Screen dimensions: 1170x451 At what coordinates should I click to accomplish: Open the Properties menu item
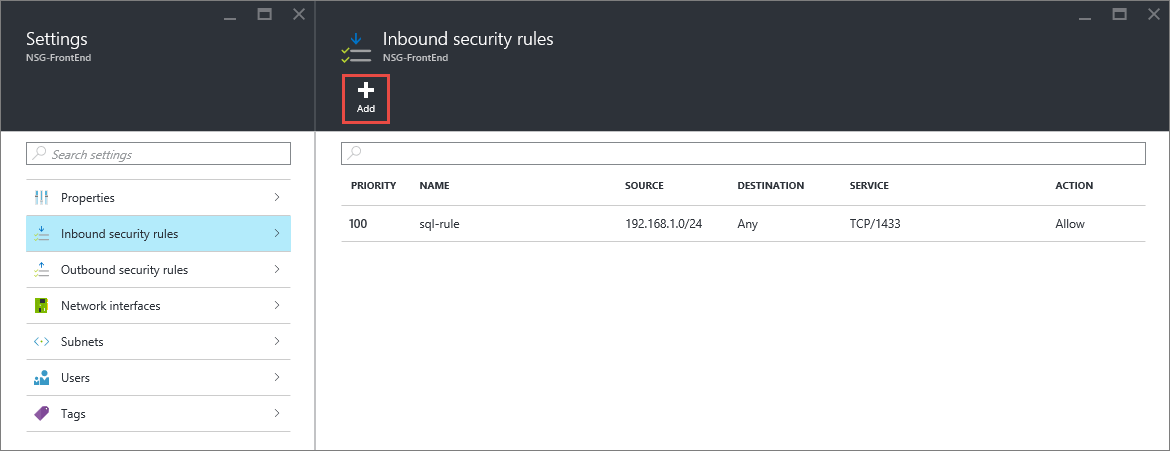point(158,198)
